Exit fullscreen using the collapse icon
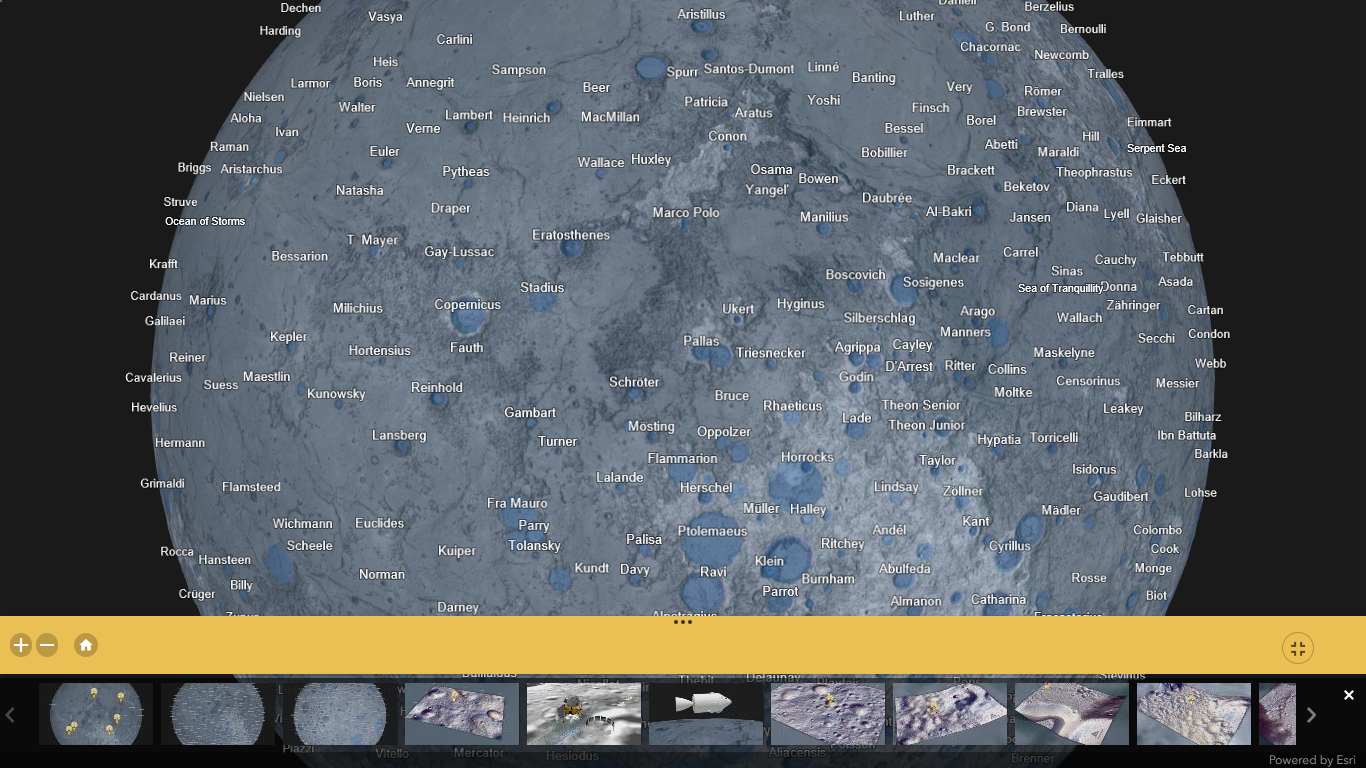Image resolution: width=1366 pixels, height=768 pixels. pyautogui.click(x=1298, y=648)
